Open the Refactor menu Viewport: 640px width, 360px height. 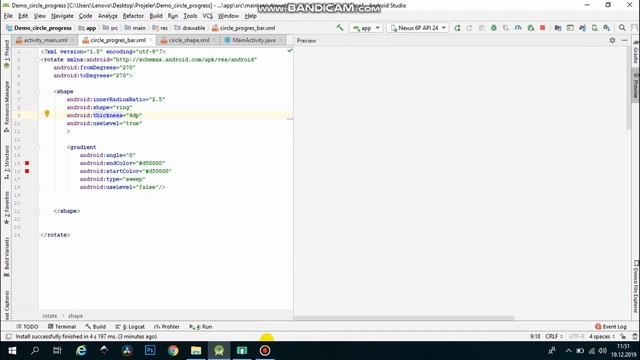[x=133, y=16]
